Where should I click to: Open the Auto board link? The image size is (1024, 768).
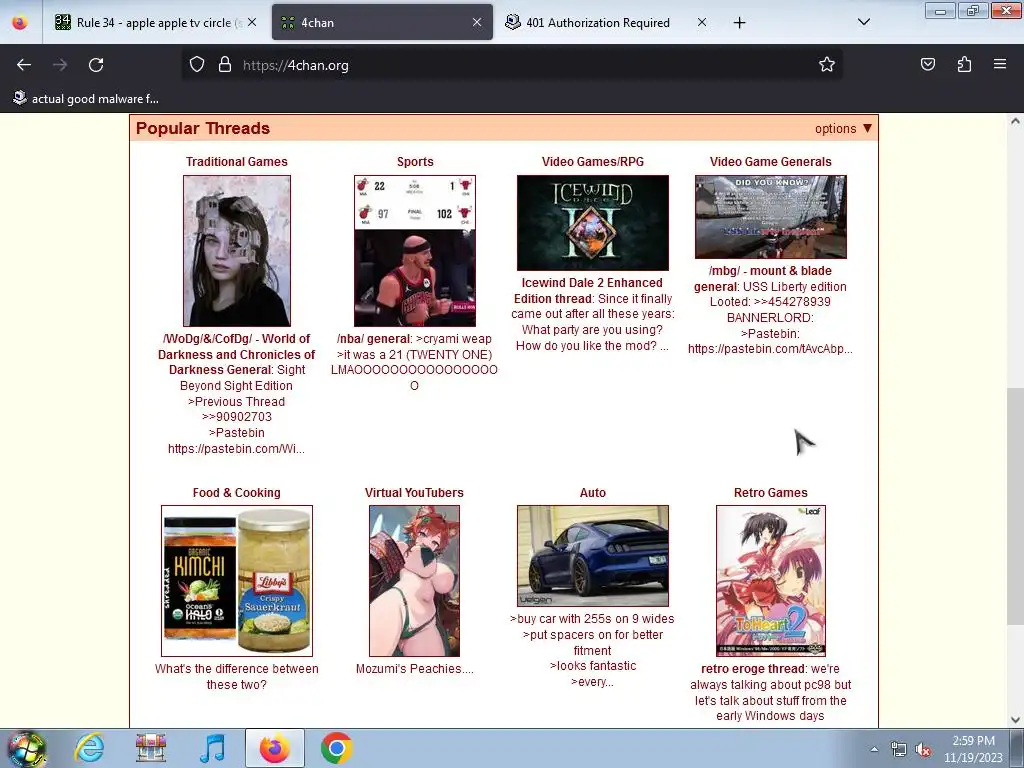tap(592, 493)
